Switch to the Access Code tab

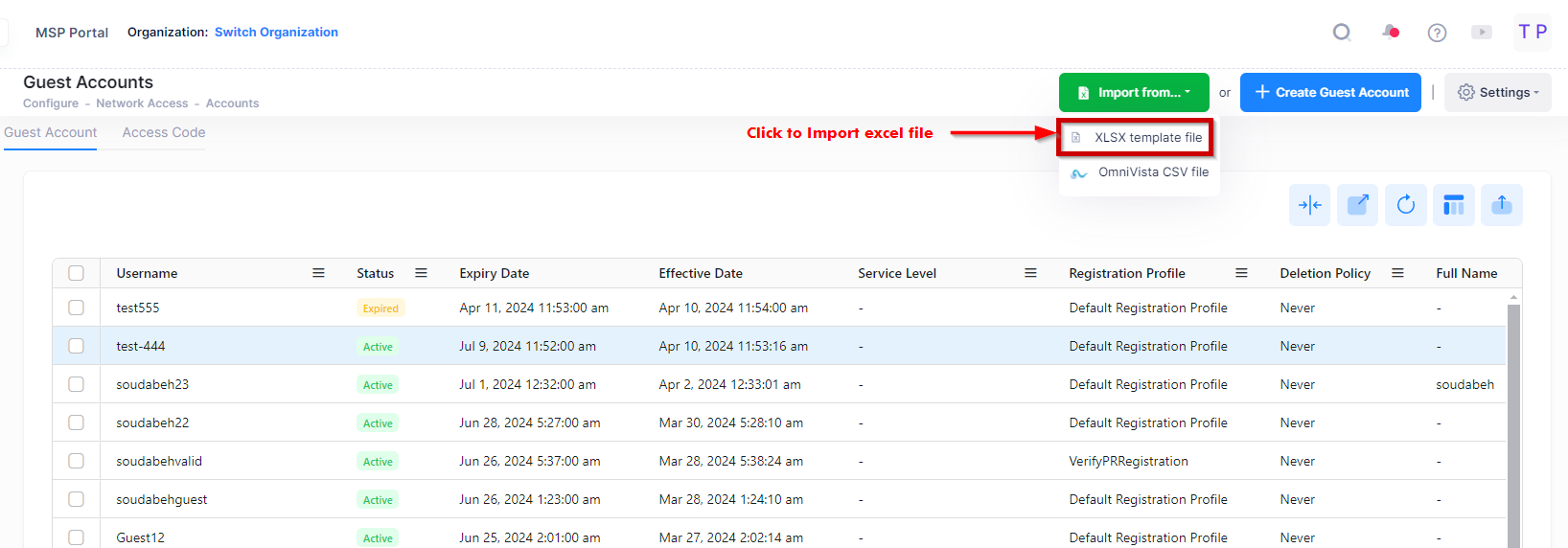(x=164, y=133)
